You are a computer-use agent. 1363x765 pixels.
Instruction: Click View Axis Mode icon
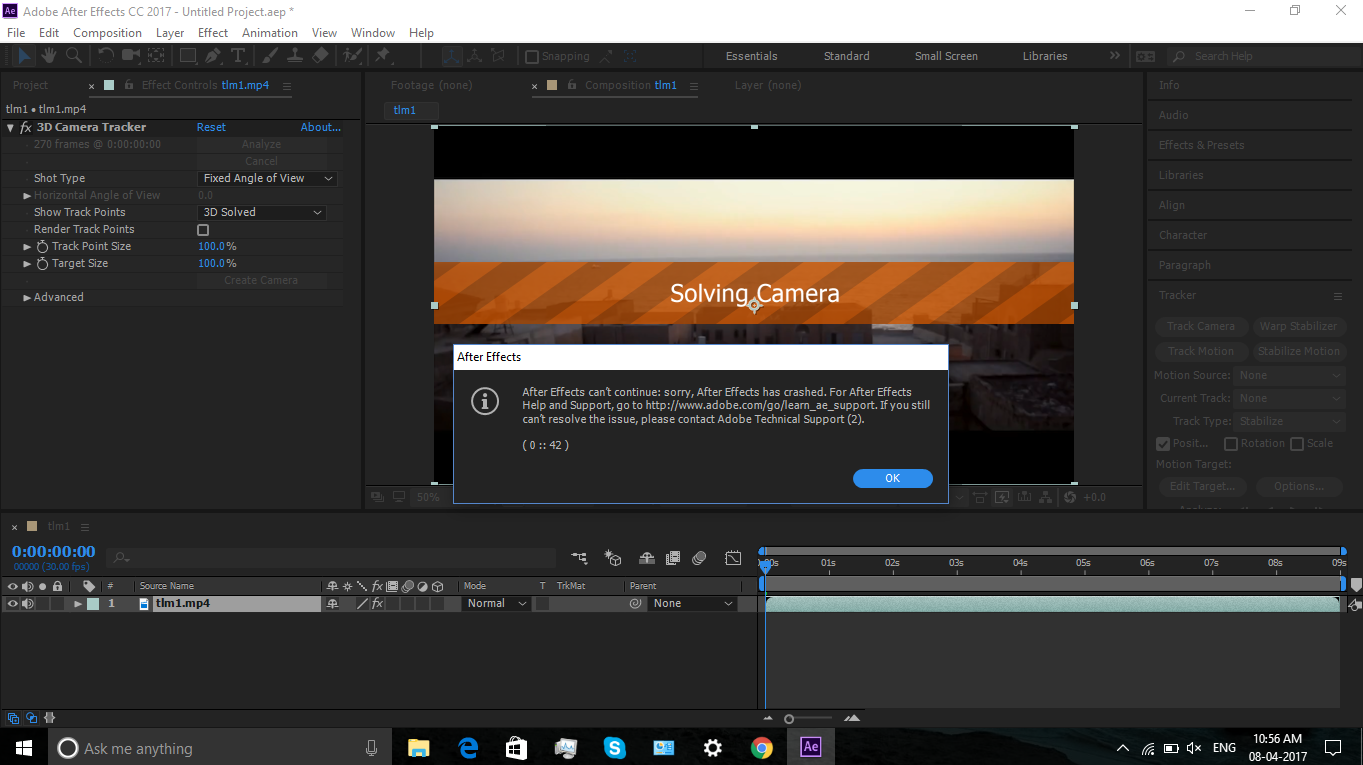(500, 57)
